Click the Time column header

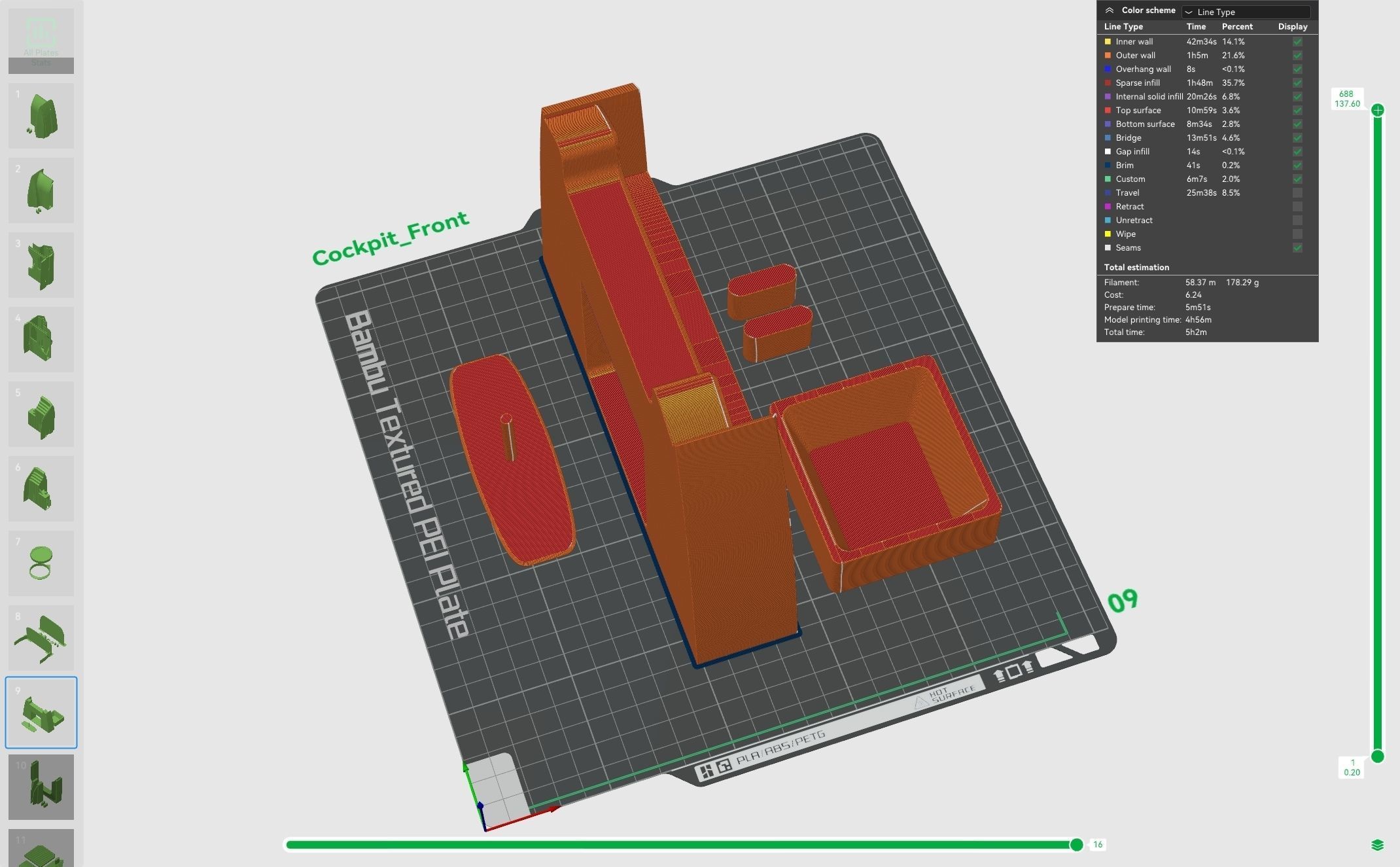(1196, 27)
